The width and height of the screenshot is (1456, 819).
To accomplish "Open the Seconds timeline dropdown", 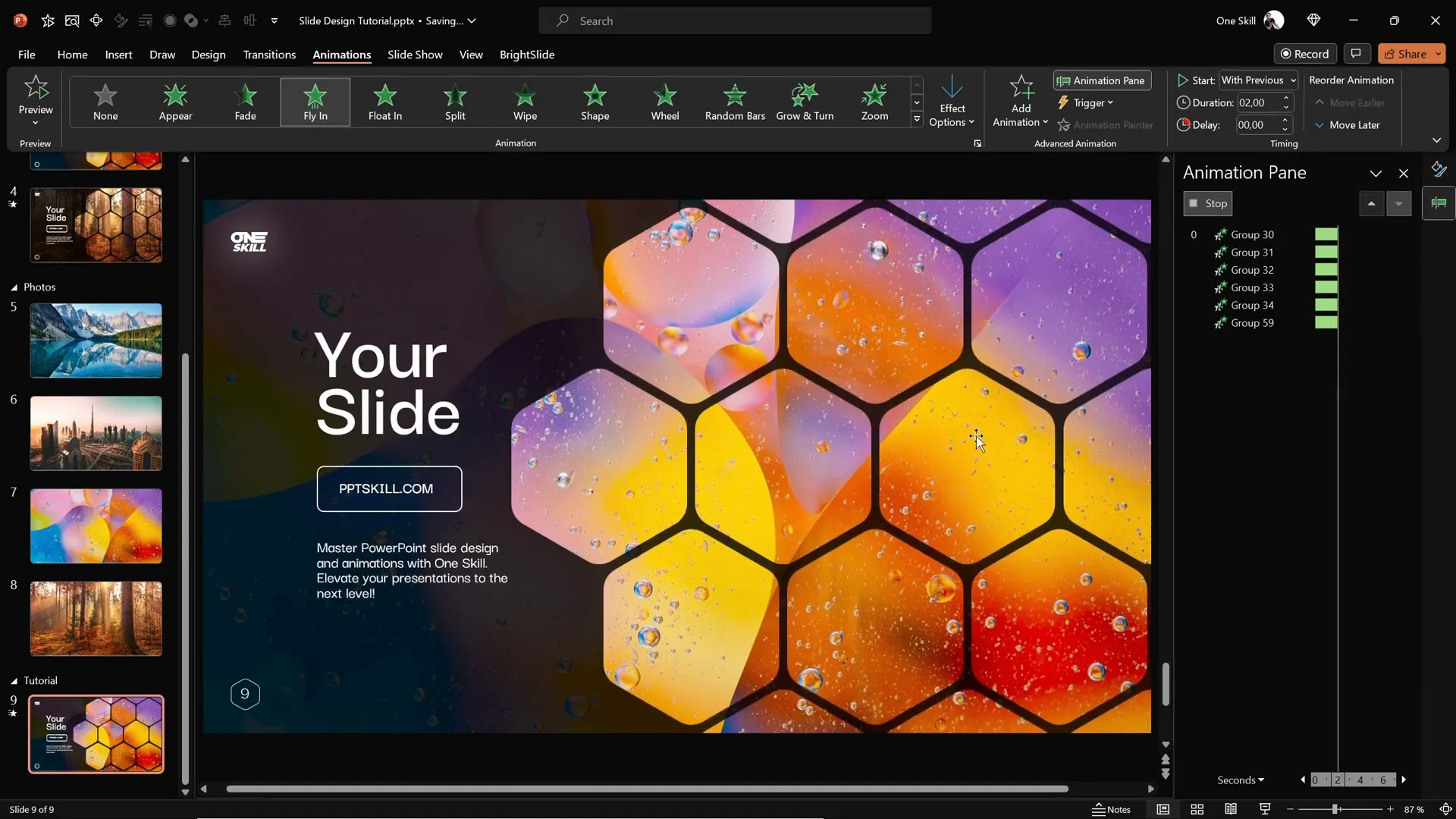I will tap(1241, 780).
